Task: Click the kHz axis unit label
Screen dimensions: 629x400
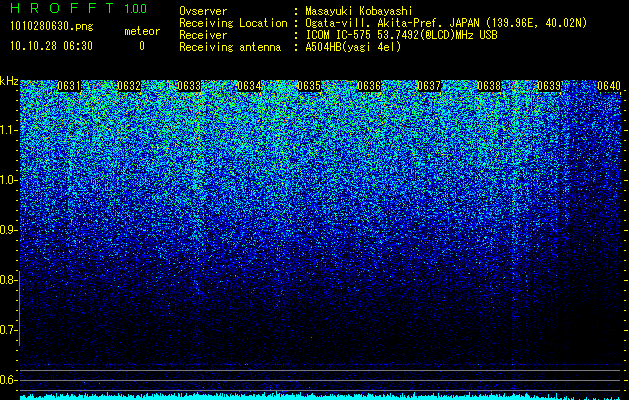Action: click(9, 81)
